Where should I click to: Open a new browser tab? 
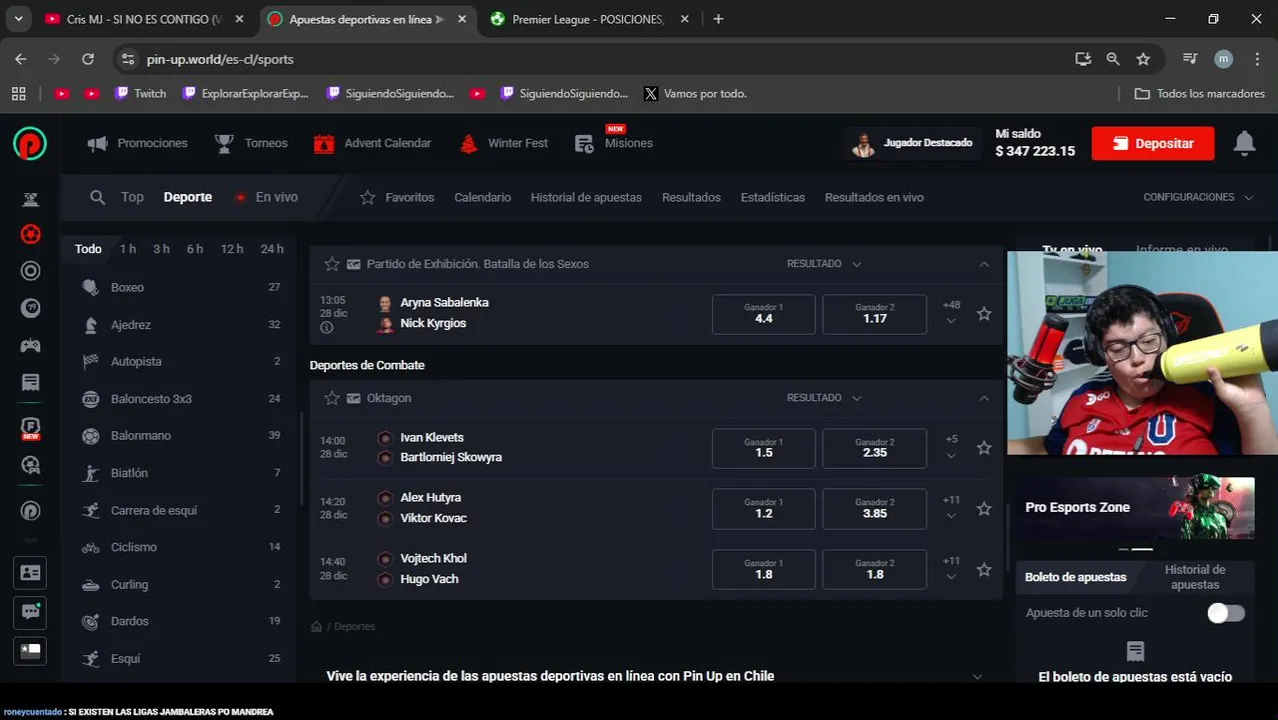(x=717, y=19)
